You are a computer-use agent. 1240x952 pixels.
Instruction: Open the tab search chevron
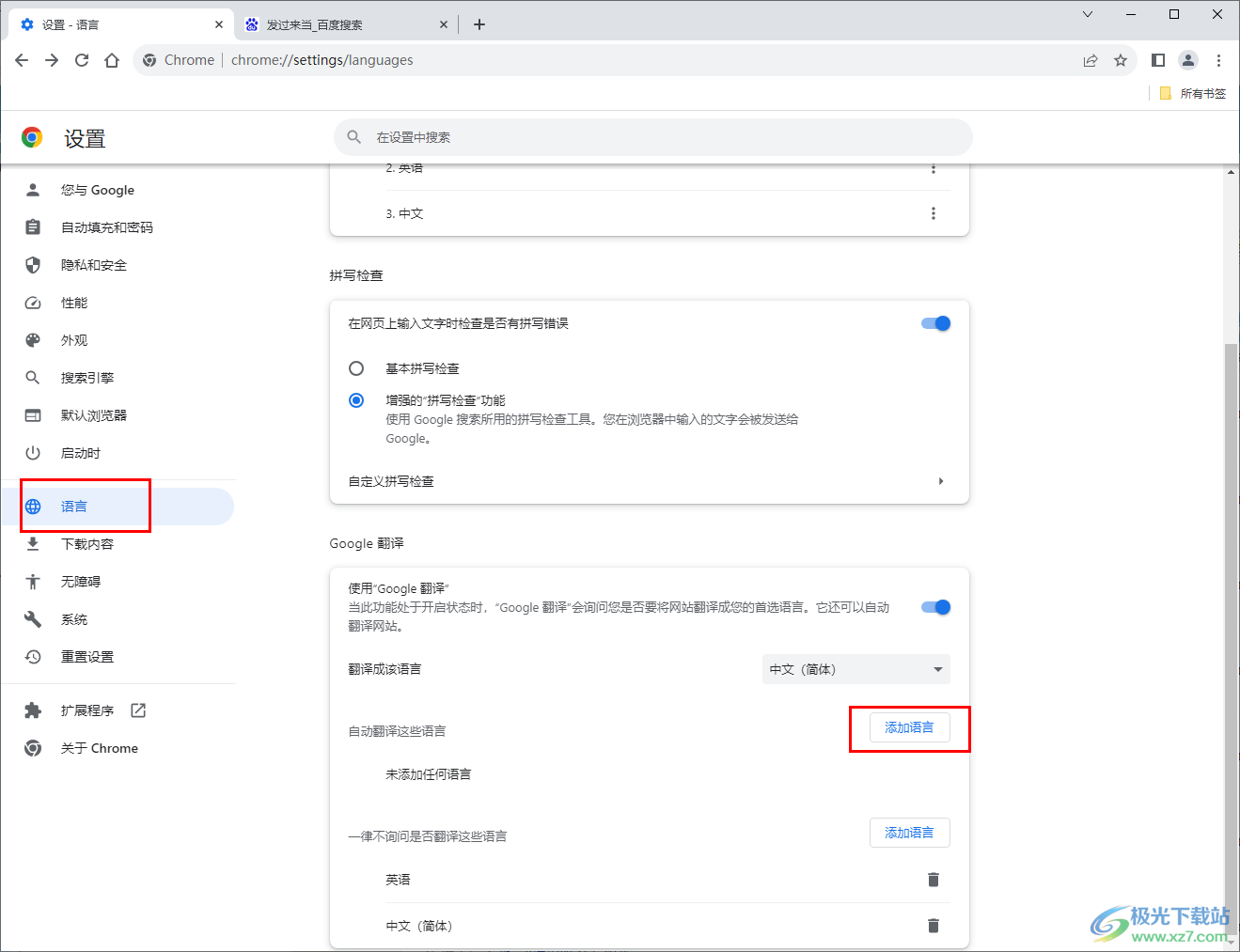(x=1088, y=14)
